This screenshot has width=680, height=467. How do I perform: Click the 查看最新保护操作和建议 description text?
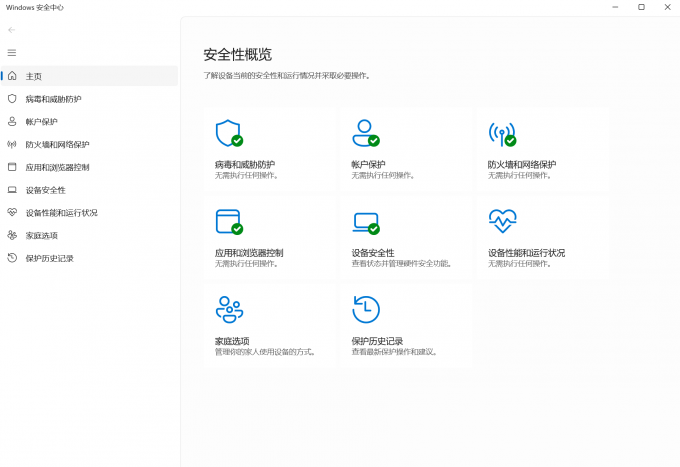click(x=394, y=352)
